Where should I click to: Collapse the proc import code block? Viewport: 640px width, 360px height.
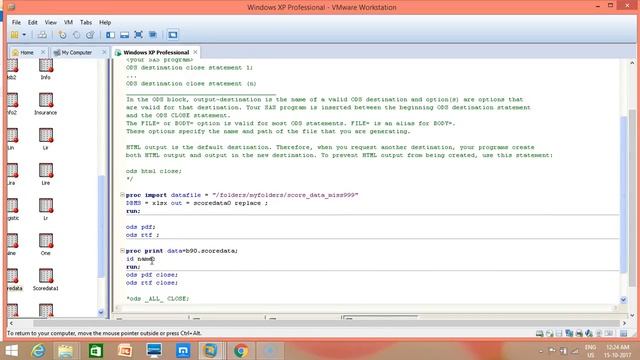click(122, 195)
